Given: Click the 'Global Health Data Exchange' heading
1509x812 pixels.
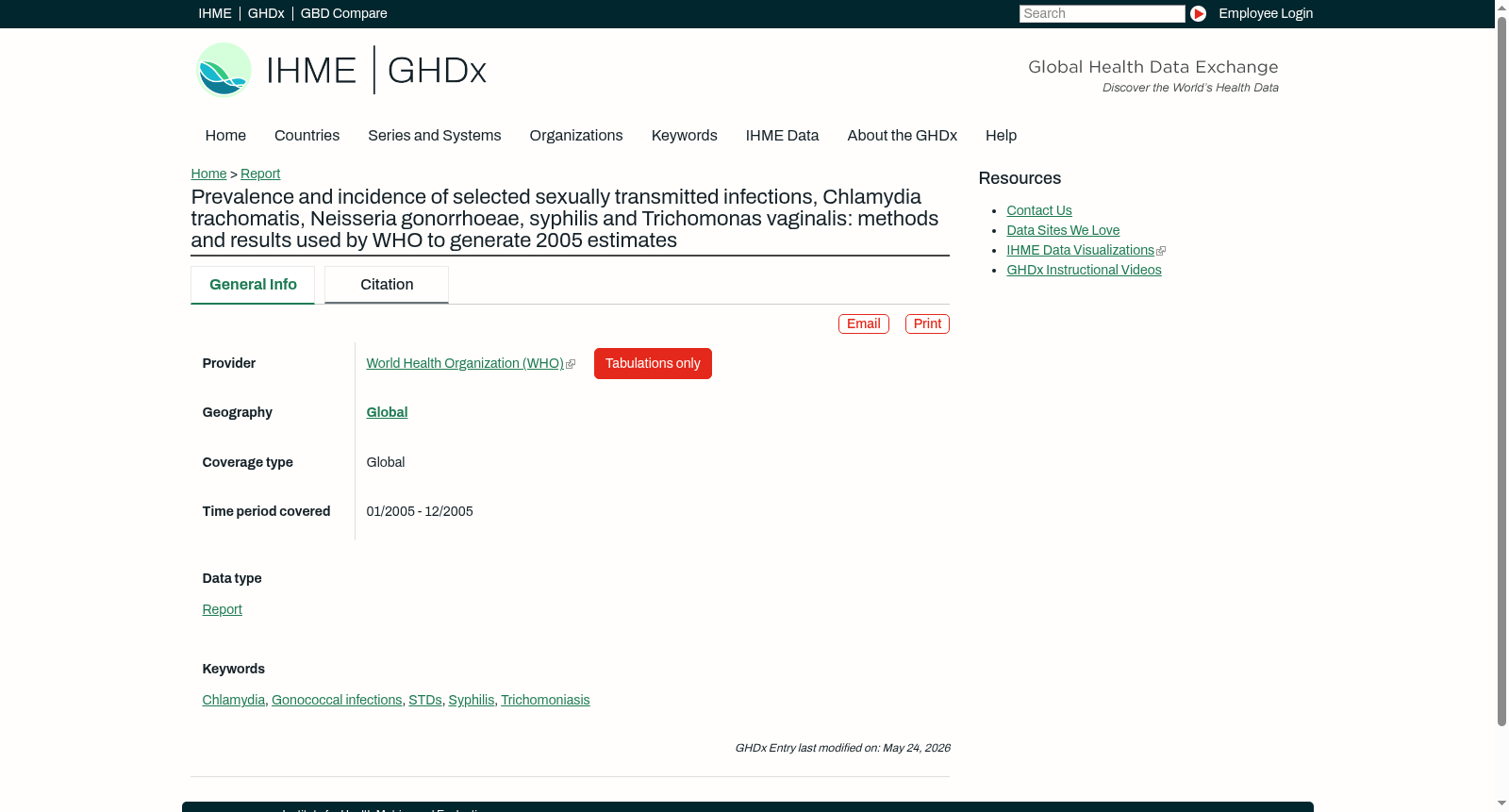Looking at the screenshot, I should click(x=1152, y=67).
